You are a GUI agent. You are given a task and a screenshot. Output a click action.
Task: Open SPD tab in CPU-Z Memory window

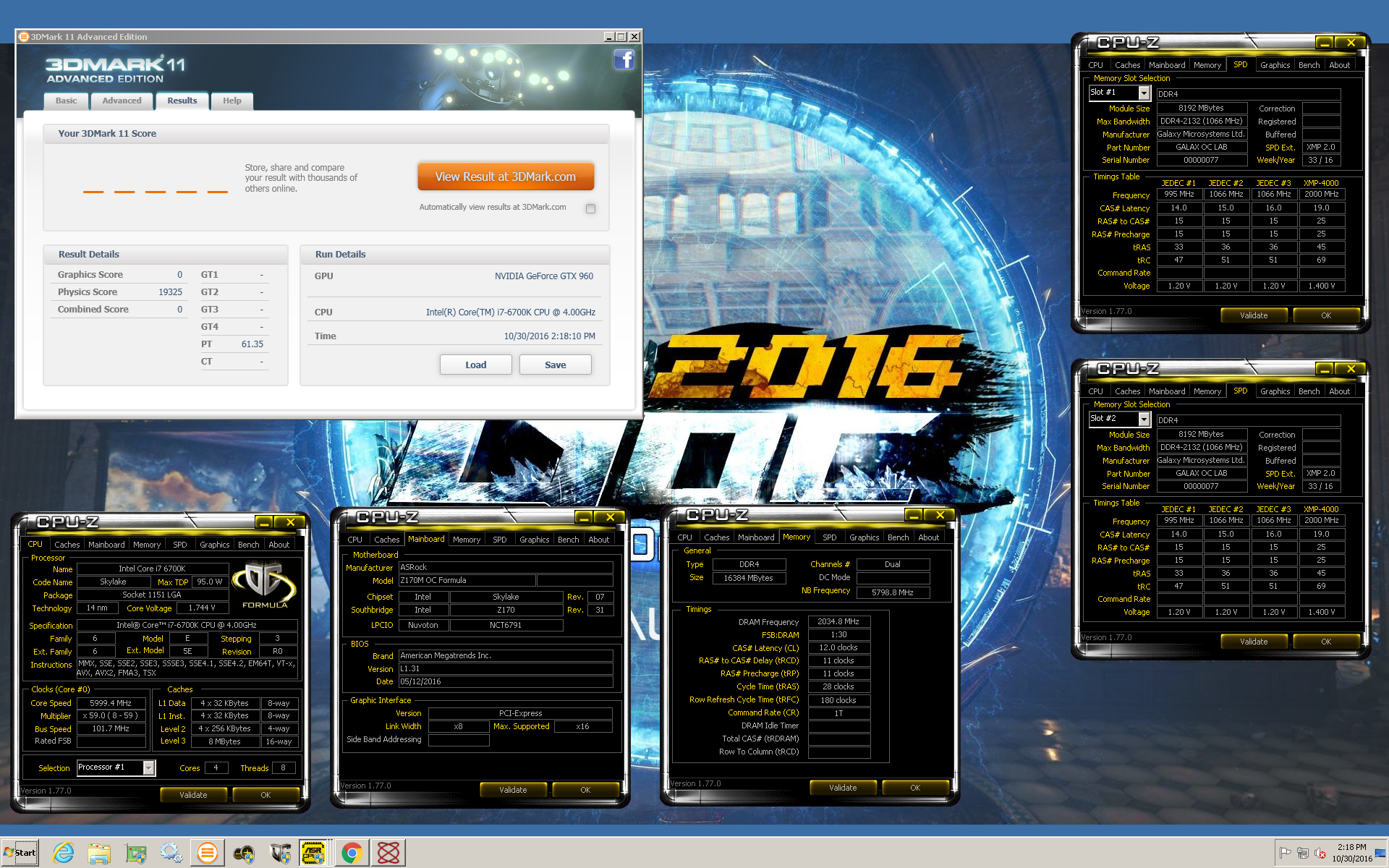[x=829, y=537]
